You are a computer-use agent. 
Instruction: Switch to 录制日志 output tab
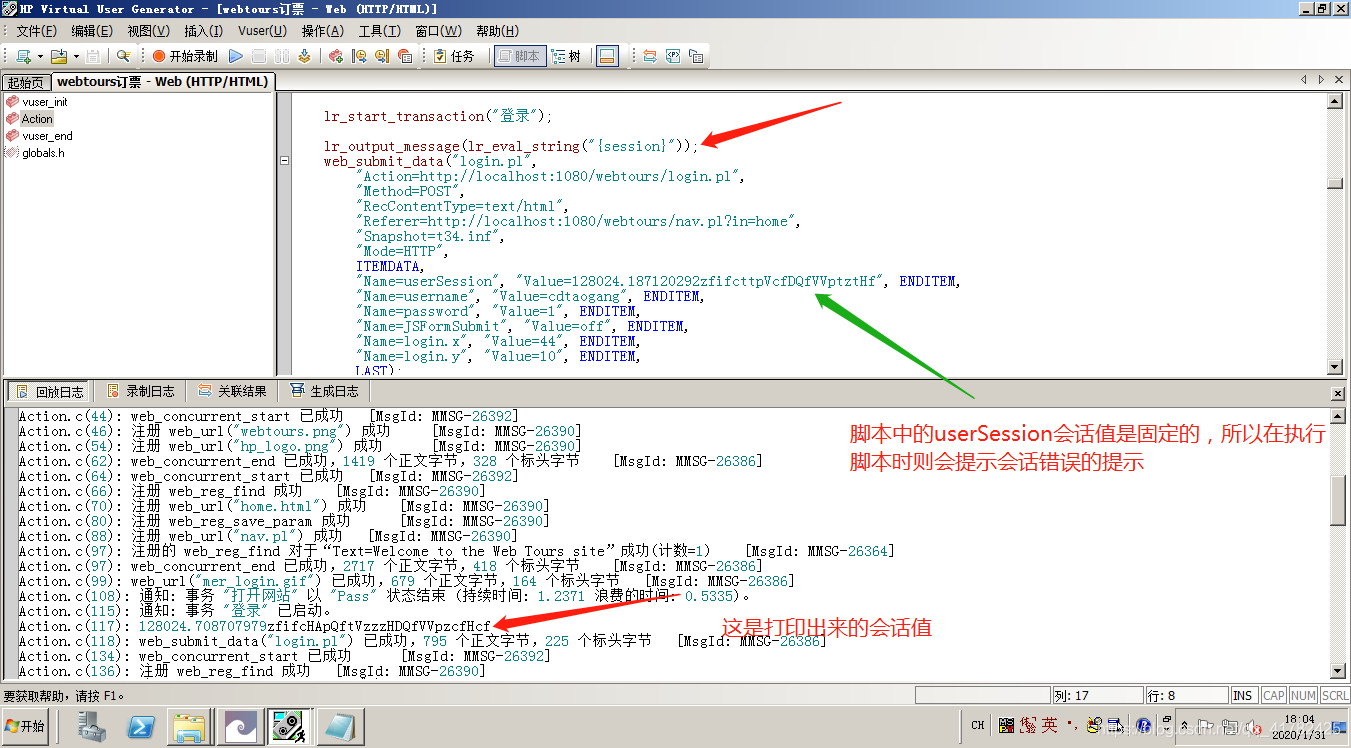point(140,391)
